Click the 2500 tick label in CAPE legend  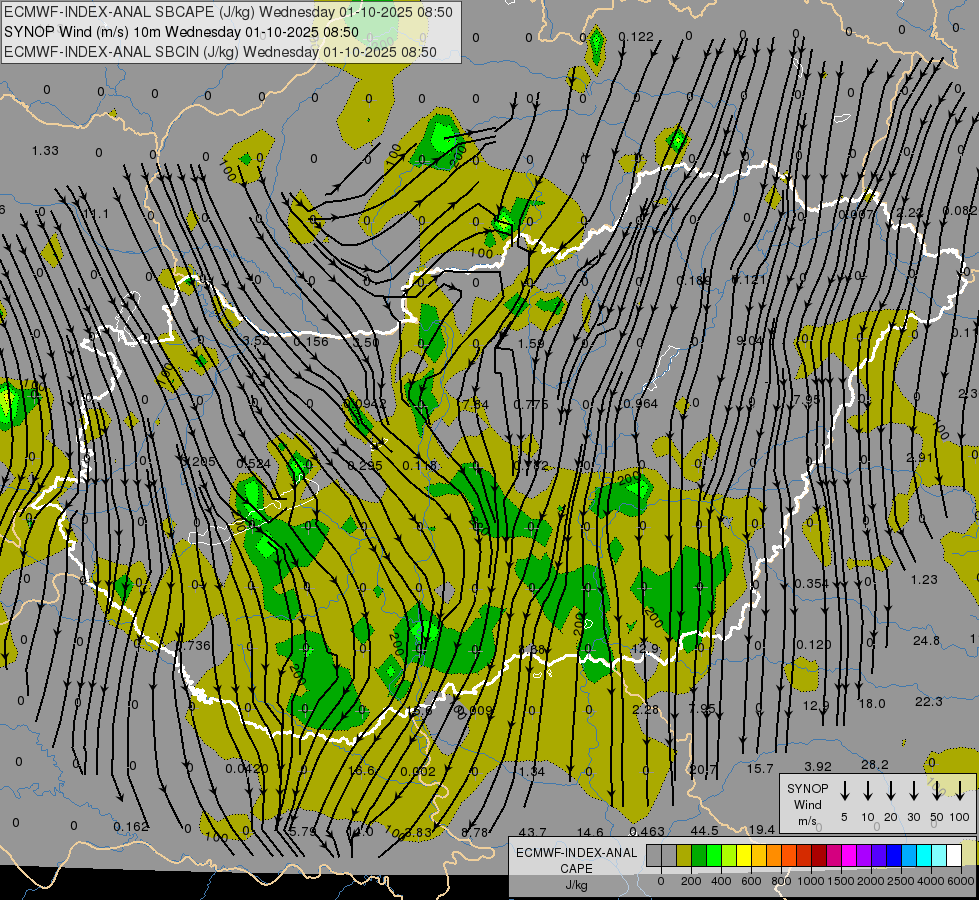click(x=901, y=881)
